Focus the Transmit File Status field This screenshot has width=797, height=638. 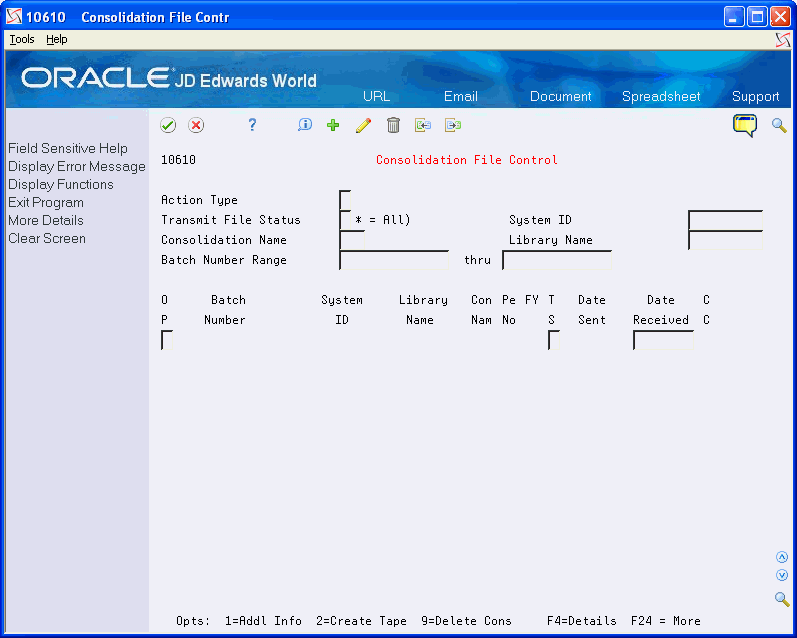(345, 220)
